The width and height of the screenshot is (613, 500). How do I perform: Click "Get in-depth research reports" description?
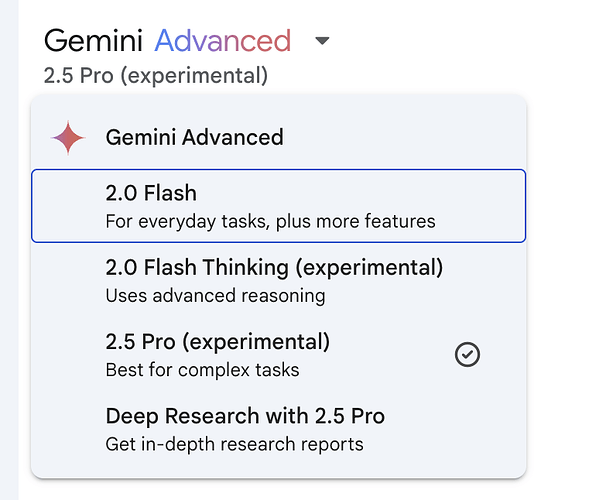(x=235, y=444)
